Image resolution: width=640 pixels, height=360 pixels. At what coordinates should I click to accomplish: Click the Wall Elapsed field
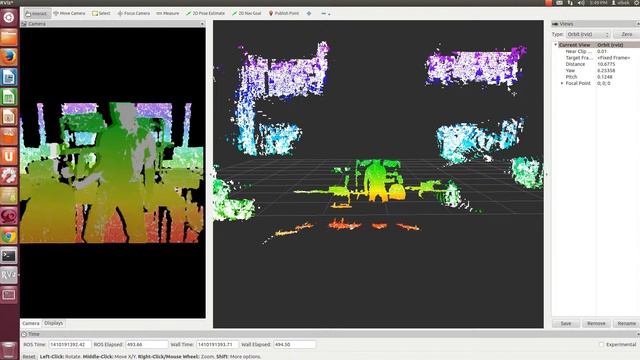[294, 345]
